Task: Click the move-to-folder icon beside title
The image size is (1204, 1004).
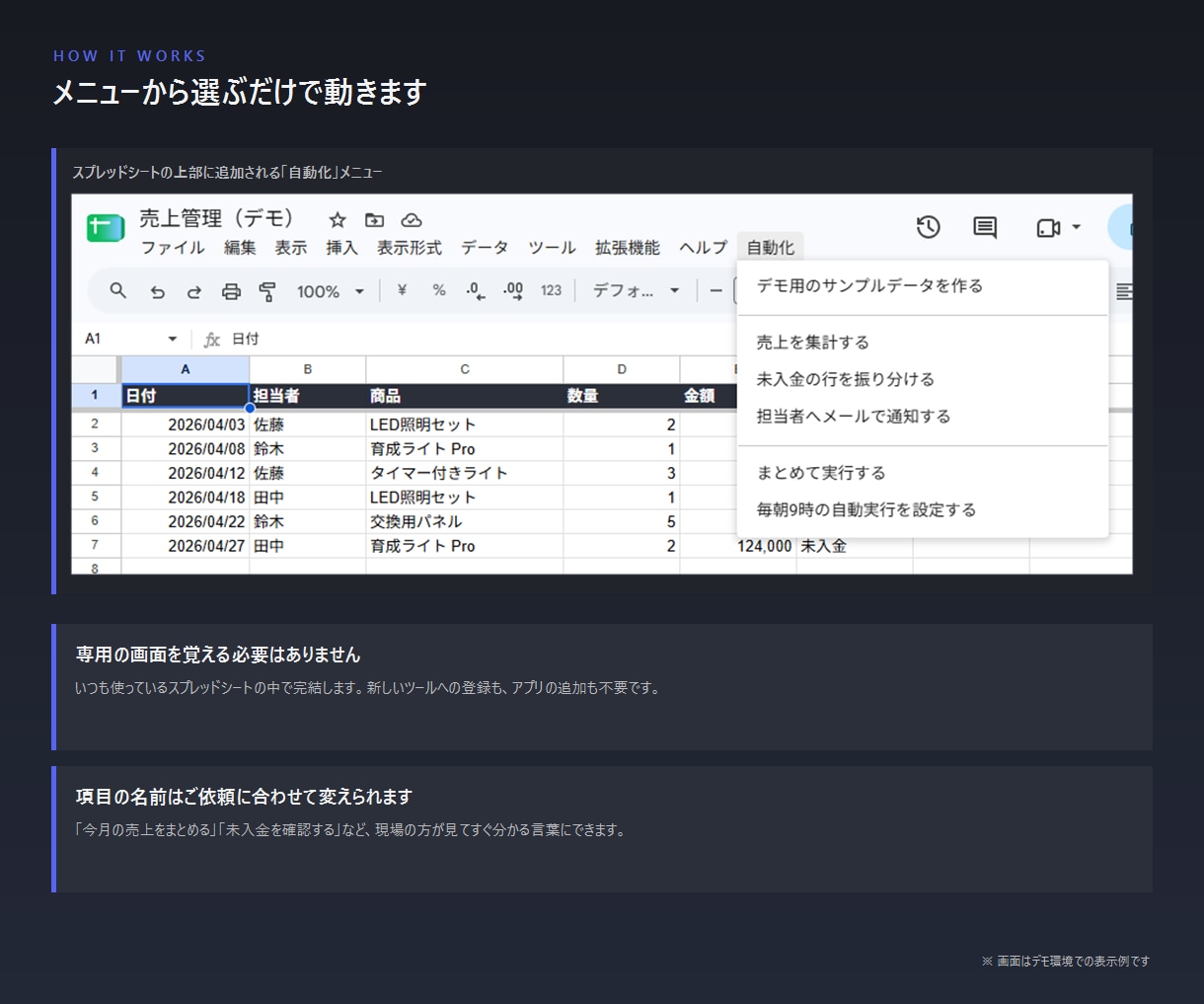Action: [374, 219]
